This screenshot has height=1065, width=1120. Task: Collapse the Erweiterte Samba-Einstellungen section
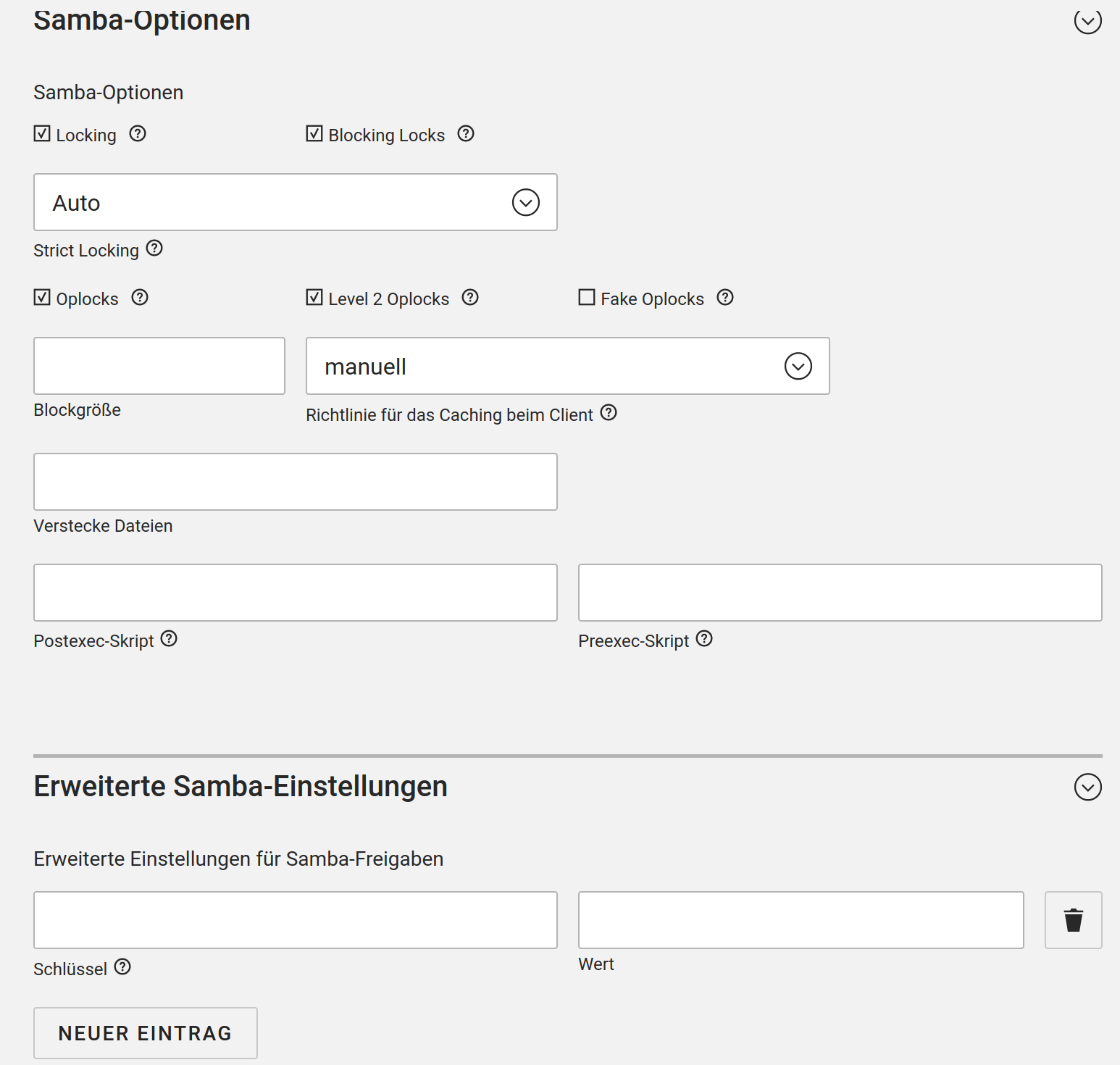(1088, 787)
